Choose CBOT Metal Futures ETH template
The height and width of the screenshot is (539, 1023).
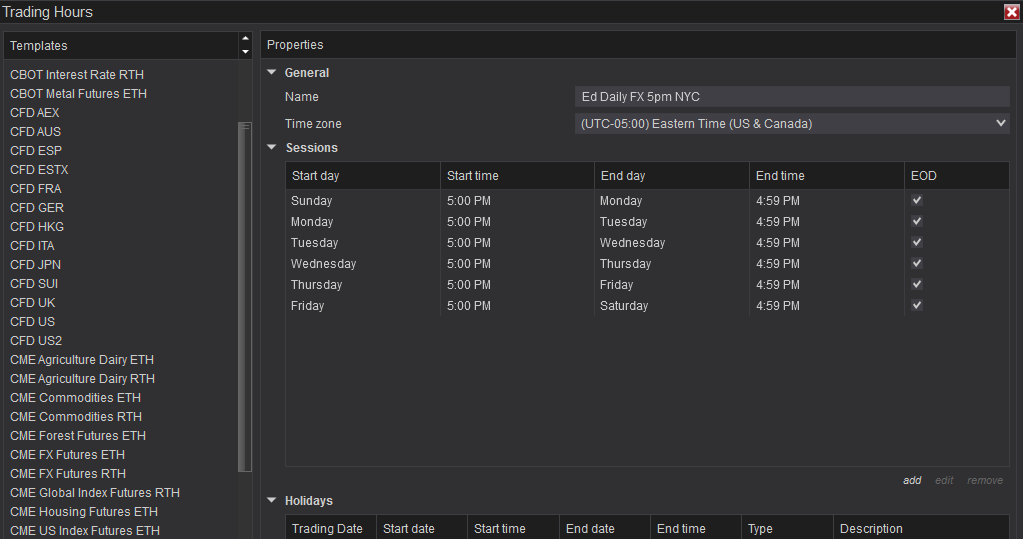coord(78,94)
